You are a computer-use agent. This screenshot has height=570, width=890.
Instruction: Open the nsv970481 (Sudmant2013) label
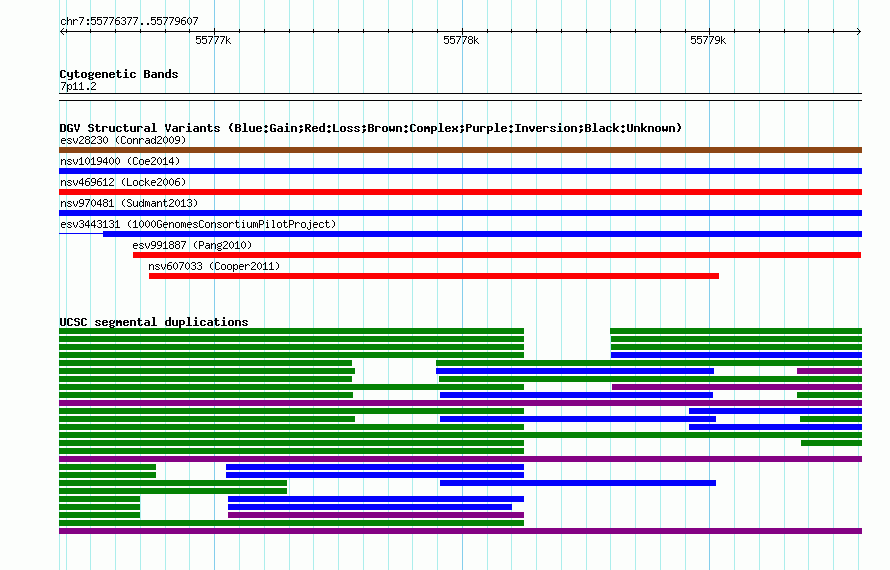[x=129, y=203]
